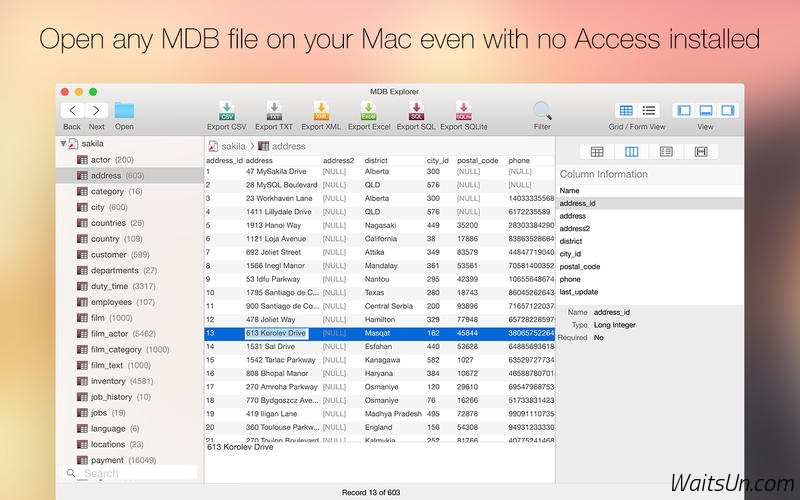The height and width of the screenshot is (500, 800).
Task: Select last_update in Column Information list
Action: (x=649, y=292)
